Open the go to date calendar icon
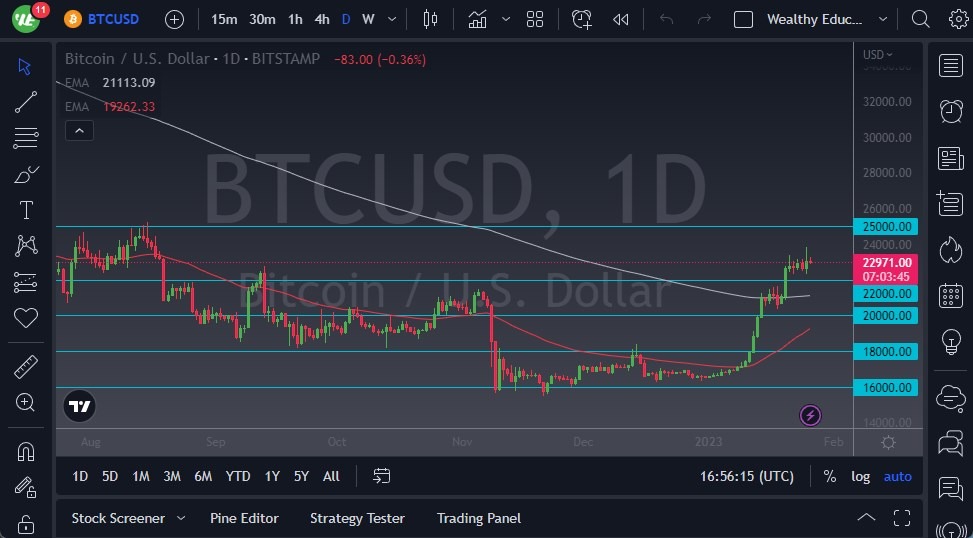The width and height of the screenshot is (973, 538). [381, 477]
